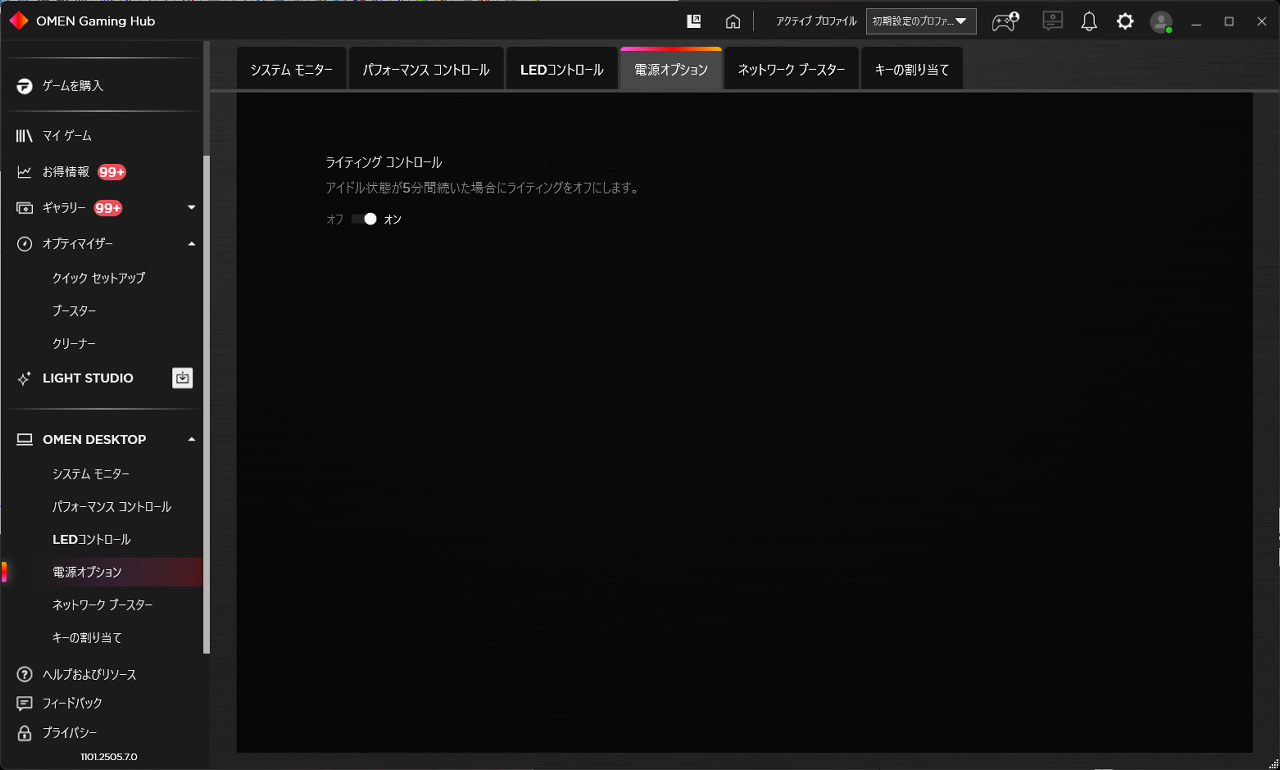
Task: Open the notifications bell
Action: (x=1090, y=22)
